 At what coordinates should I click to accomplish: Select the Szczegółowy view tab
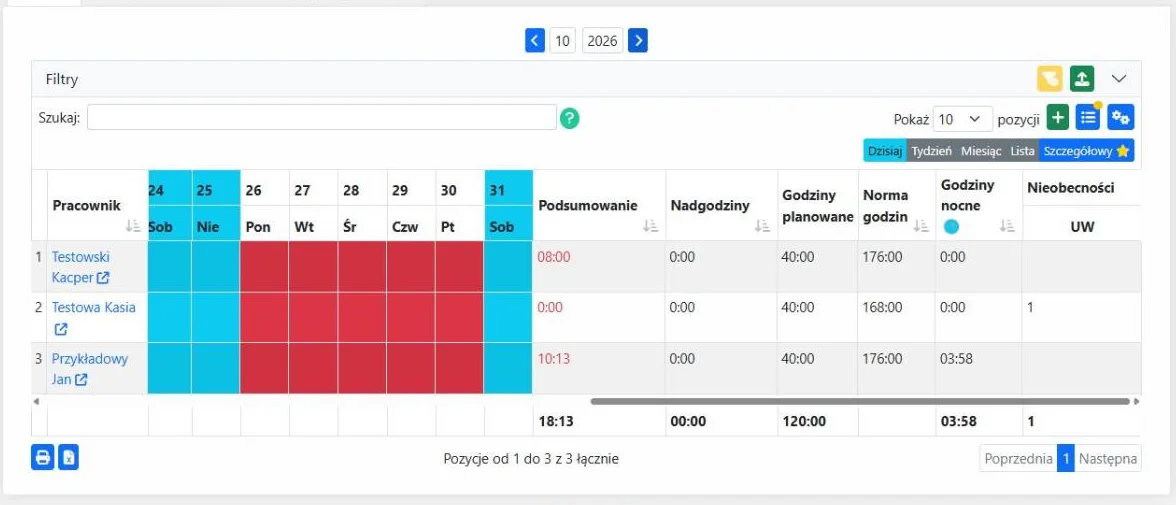(1086, 151)
